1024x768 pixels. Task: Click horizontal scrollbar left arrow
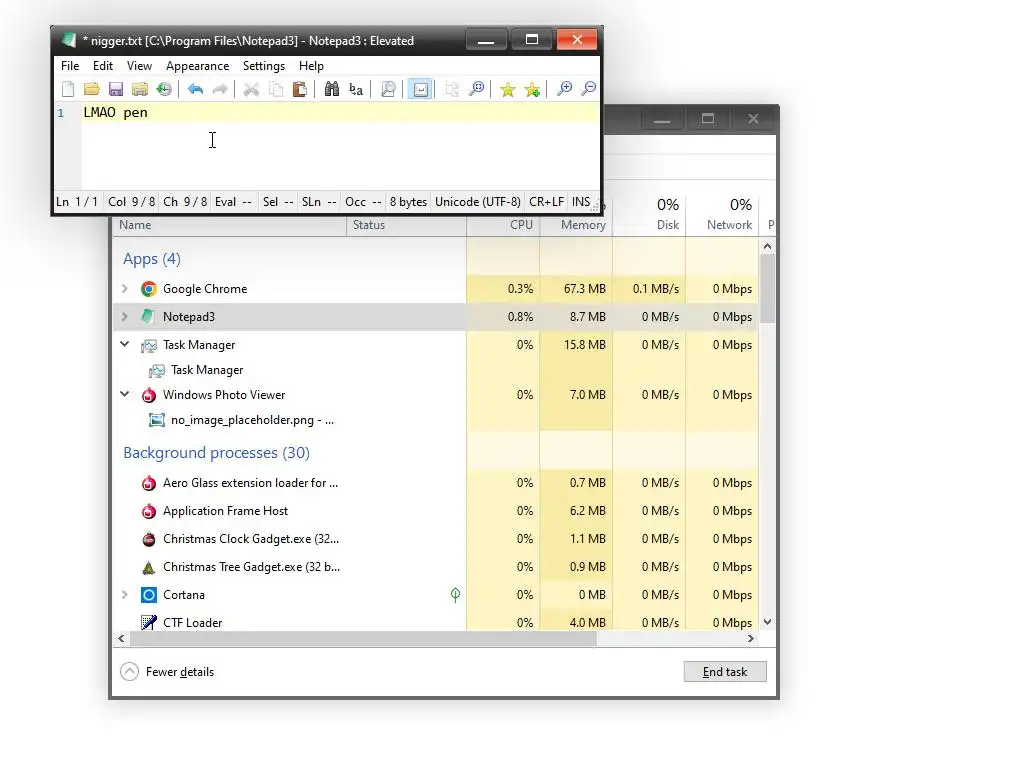(121, 639)
